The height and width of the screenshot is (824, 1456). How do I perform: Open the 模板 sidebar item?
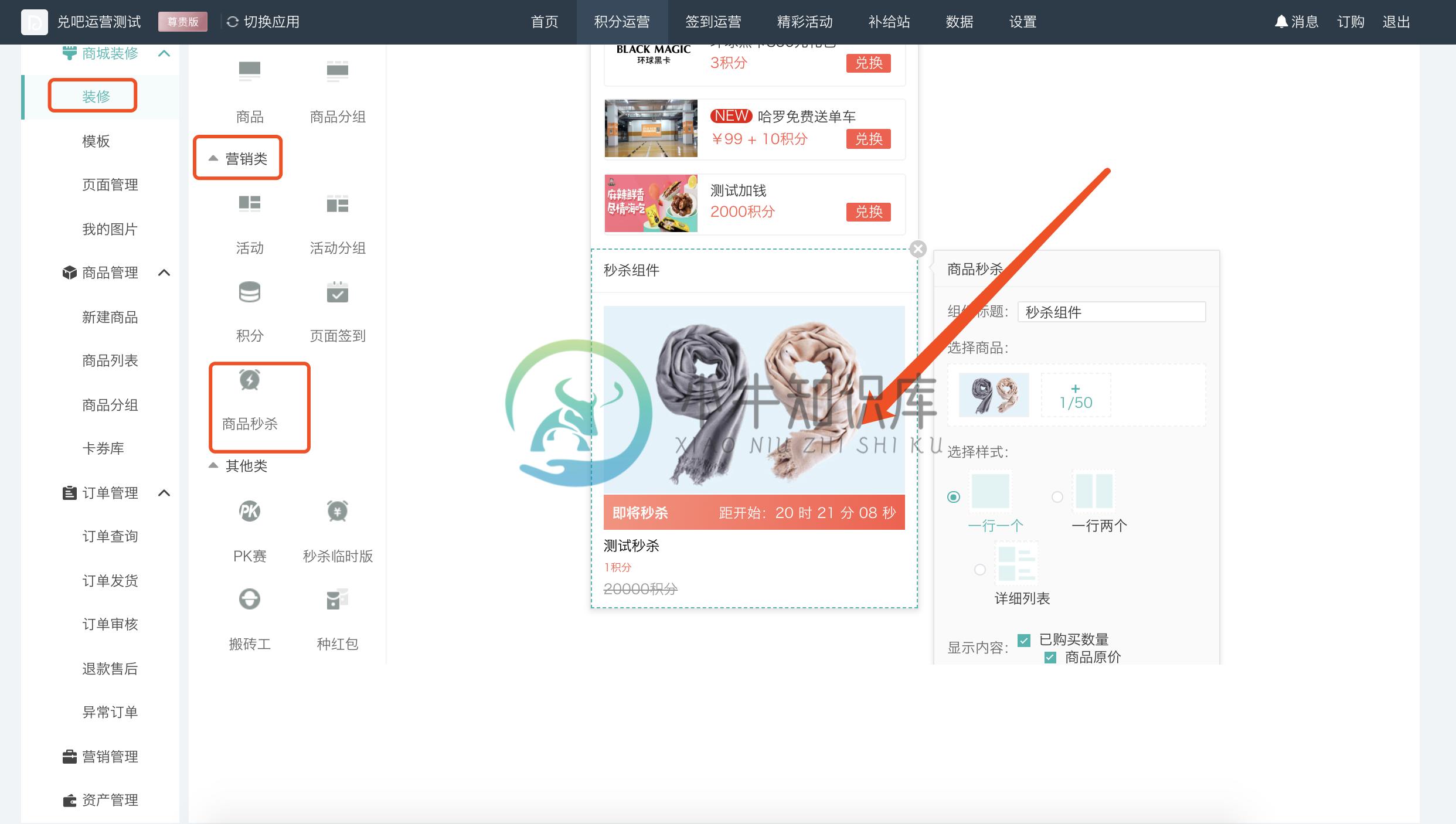96,141
